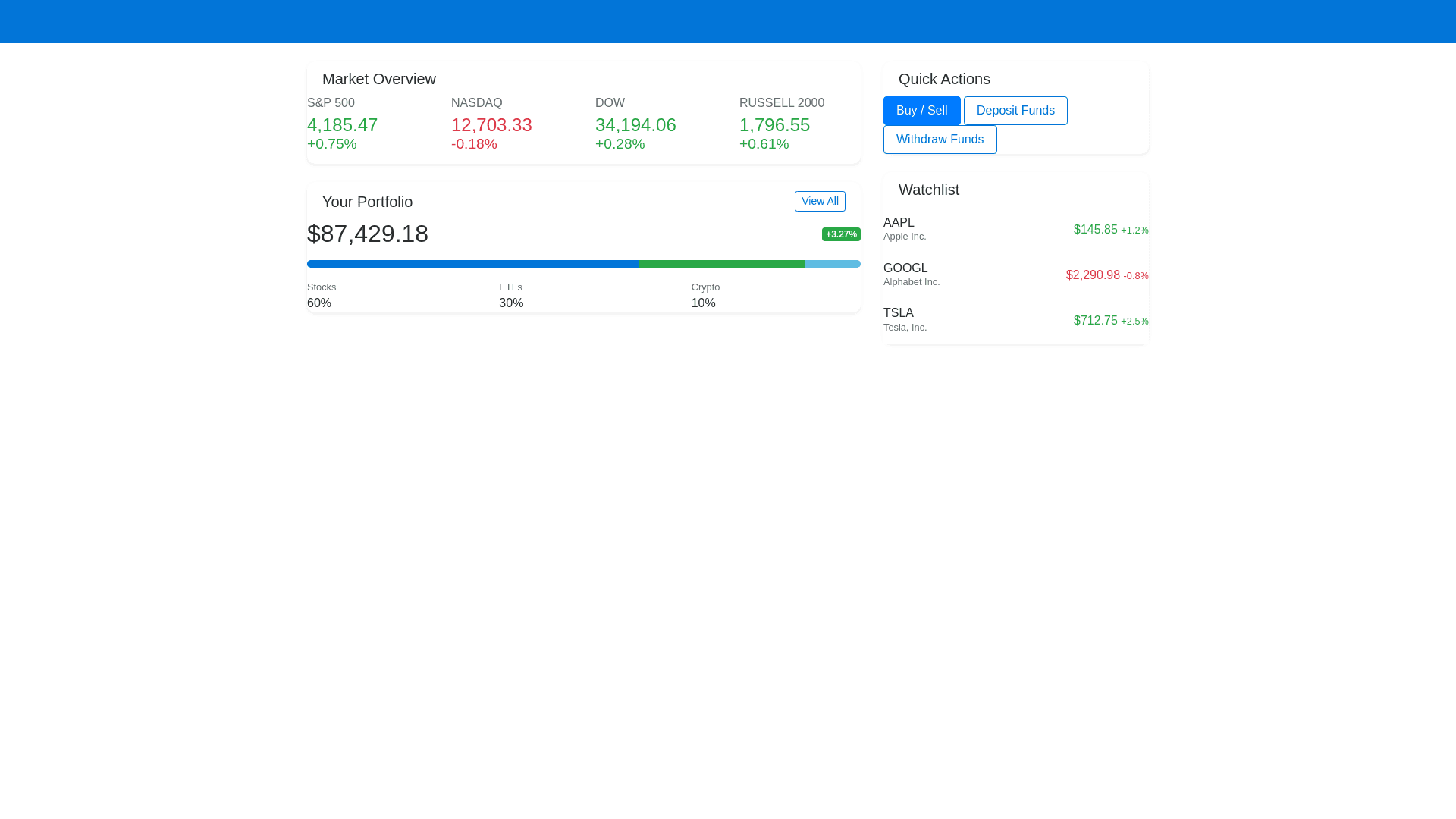The width and height of the screenshot is (1456, 819).
Task: Click the Crypto 10% allocation label
Action: (x=705, y=296)
